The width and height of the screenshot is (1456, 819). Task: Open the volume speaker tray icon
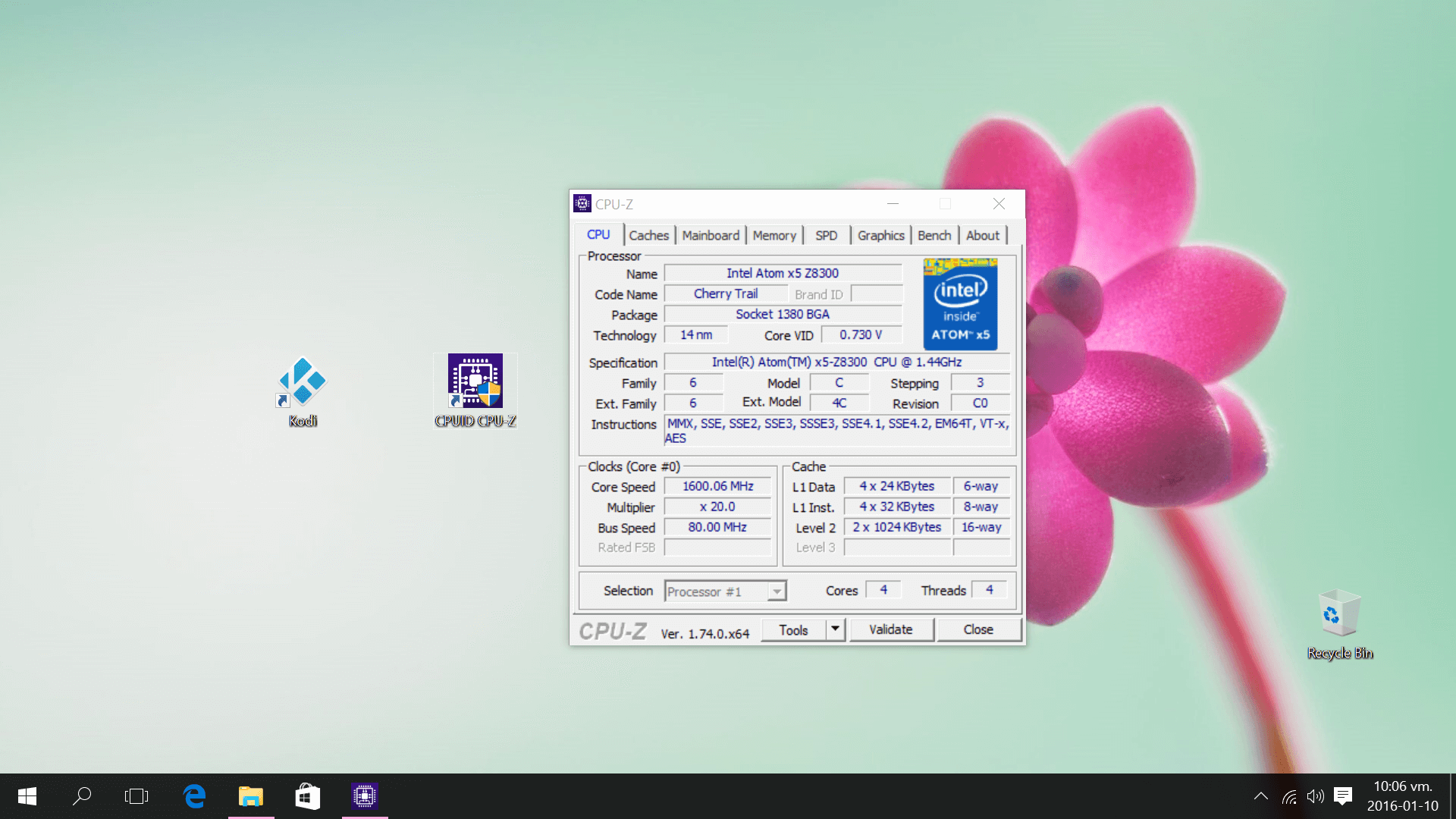point(1316,796)
